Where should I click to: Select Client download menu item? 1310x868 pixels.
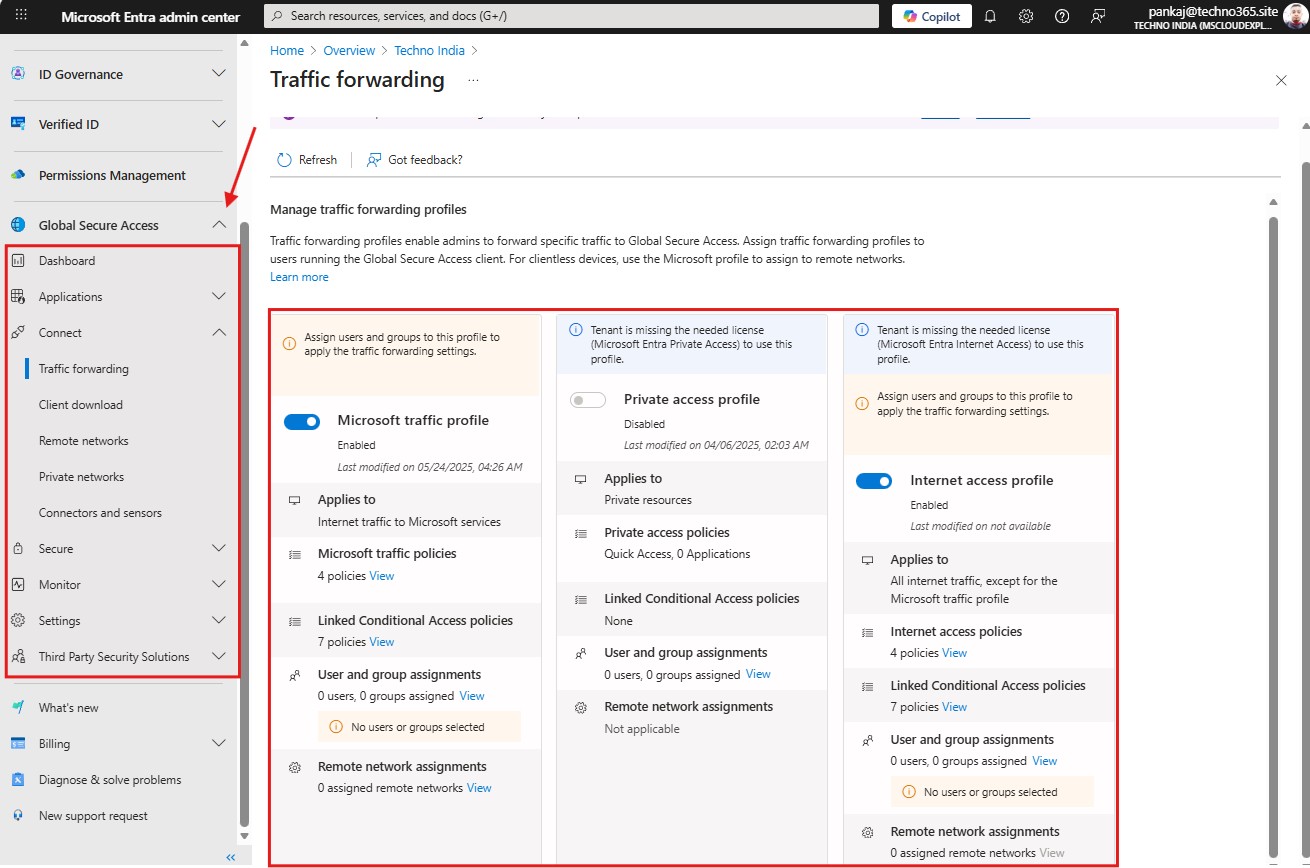[x=81, y=405]
